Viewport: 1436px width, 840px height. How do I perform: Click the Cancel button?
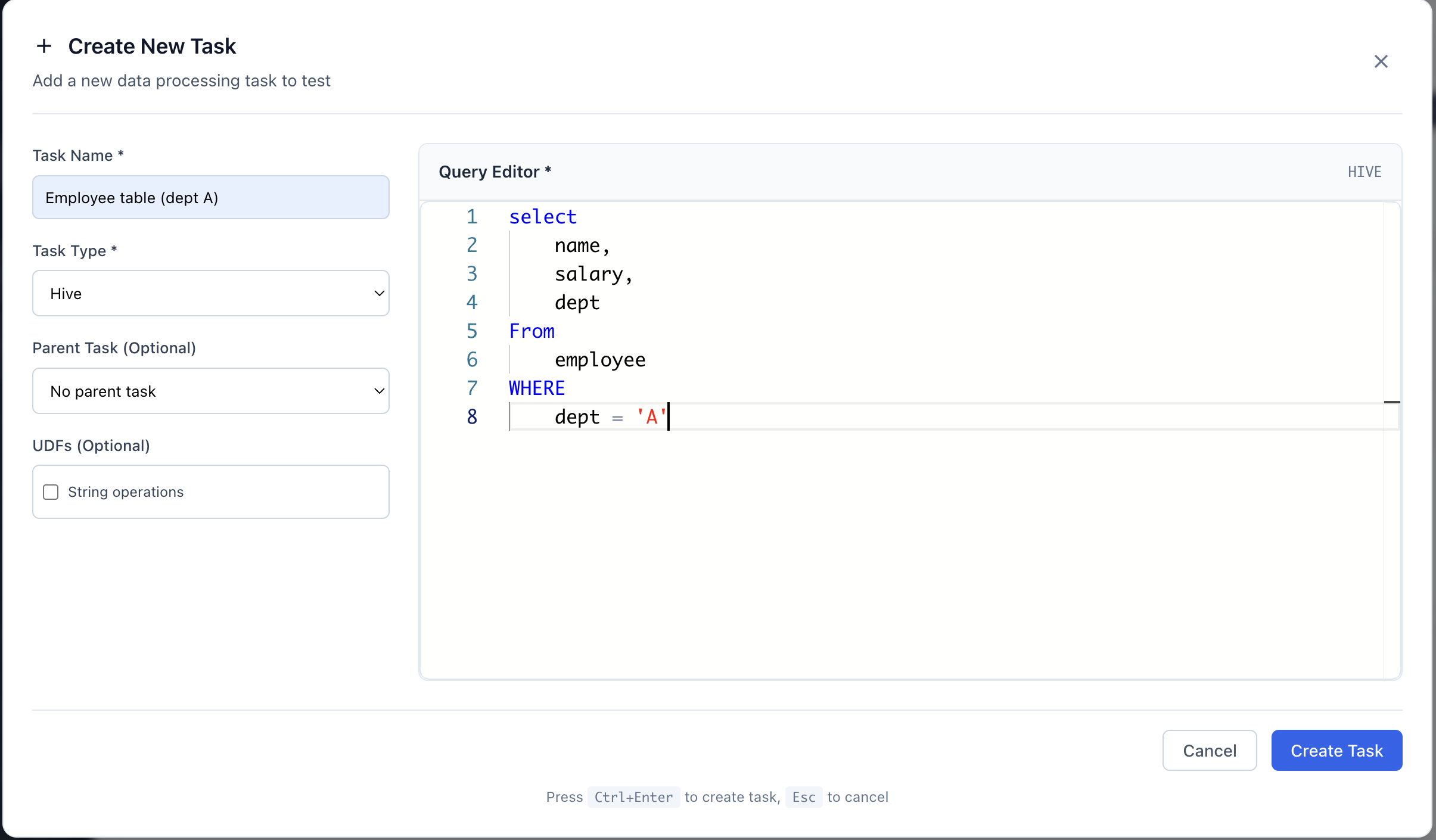click(1209, 750)
